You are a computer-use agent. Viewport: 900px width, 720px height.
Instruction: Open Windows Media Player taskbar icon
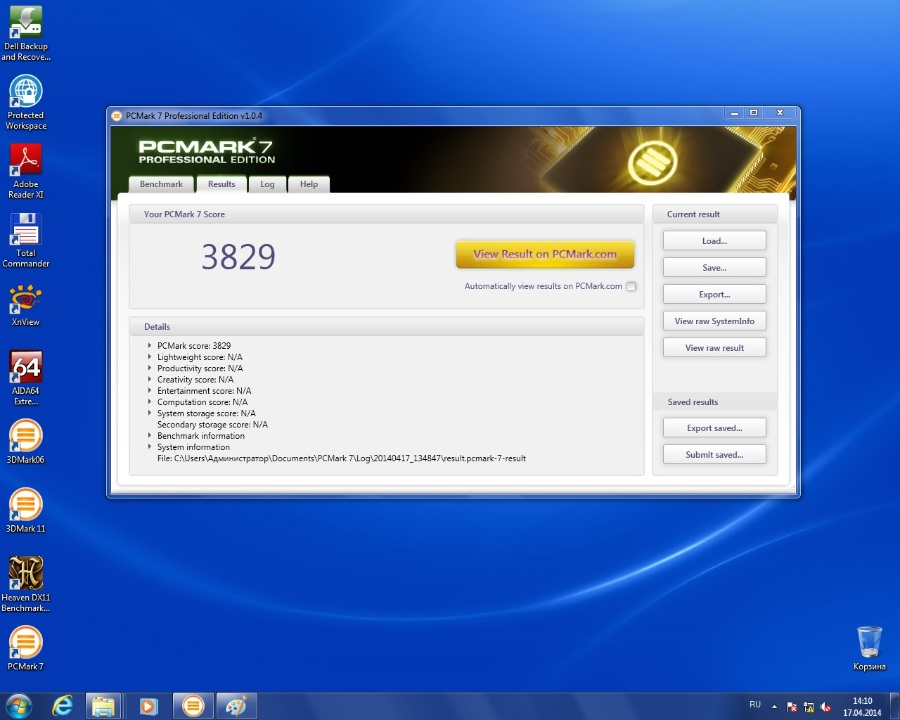[148, 706]
